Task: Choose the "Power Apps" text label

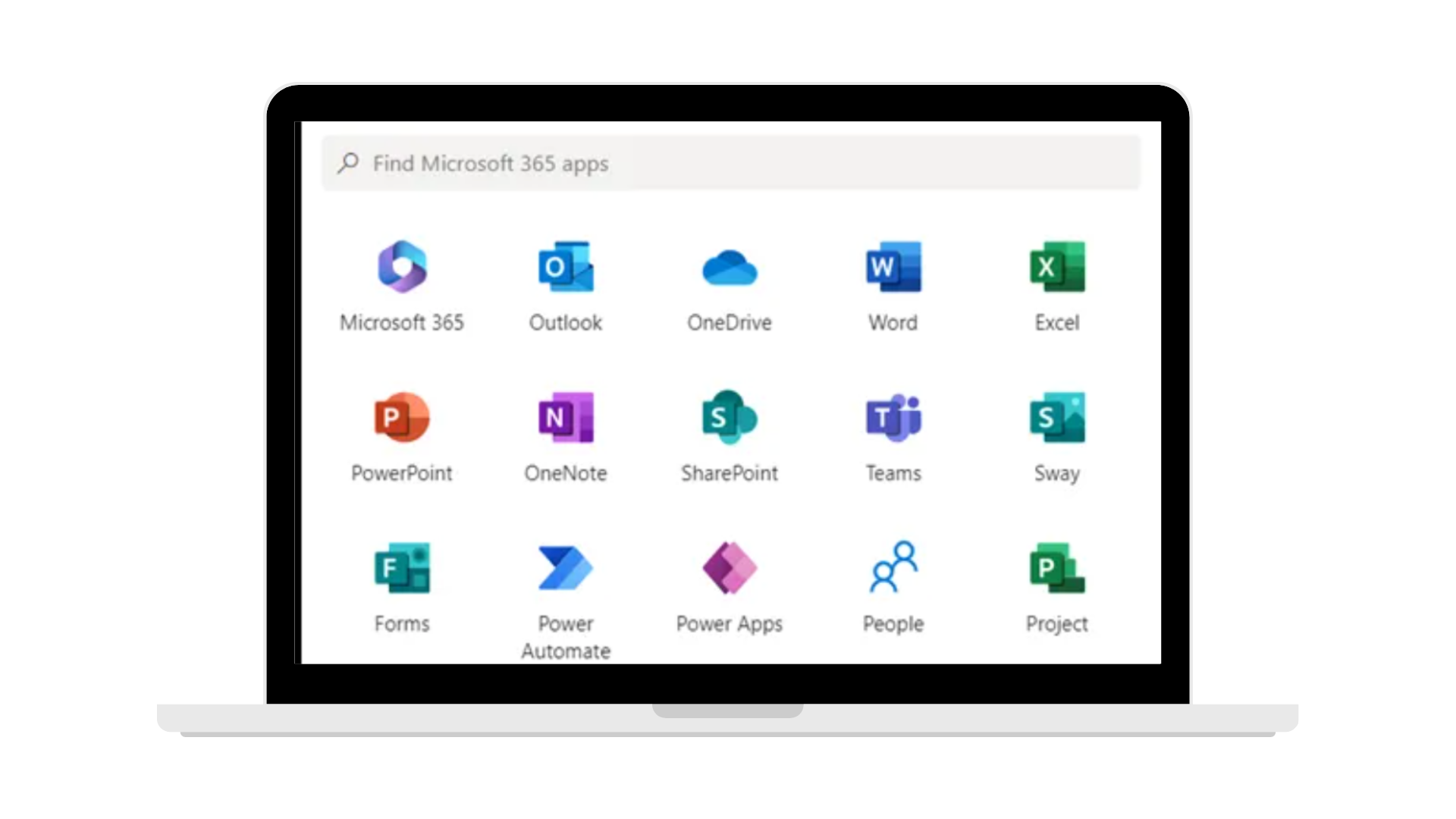Action: tap(730, 624)
